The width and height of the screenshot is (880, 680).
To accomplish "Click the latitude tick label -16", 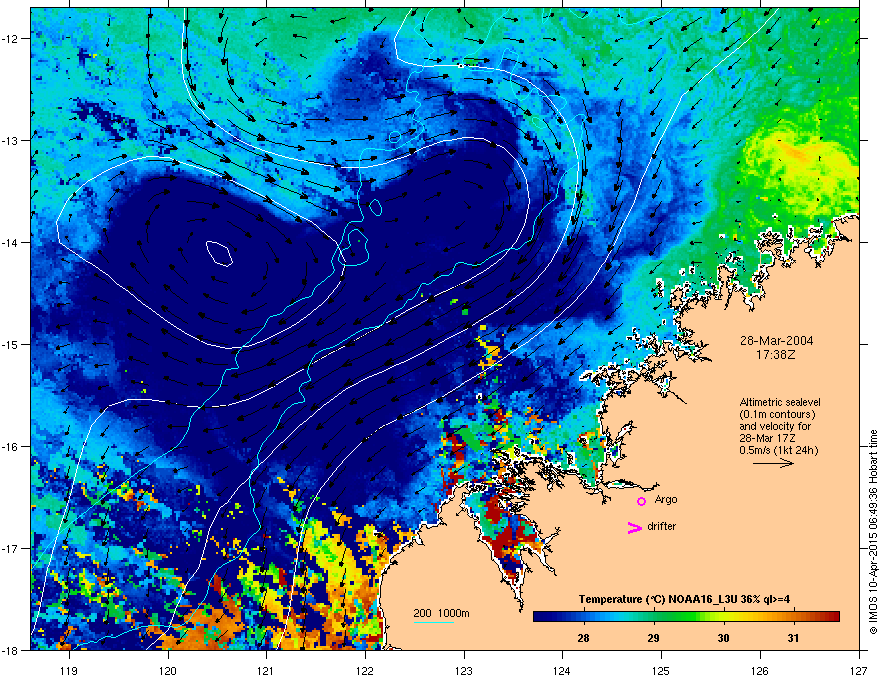I will point(11,446).
